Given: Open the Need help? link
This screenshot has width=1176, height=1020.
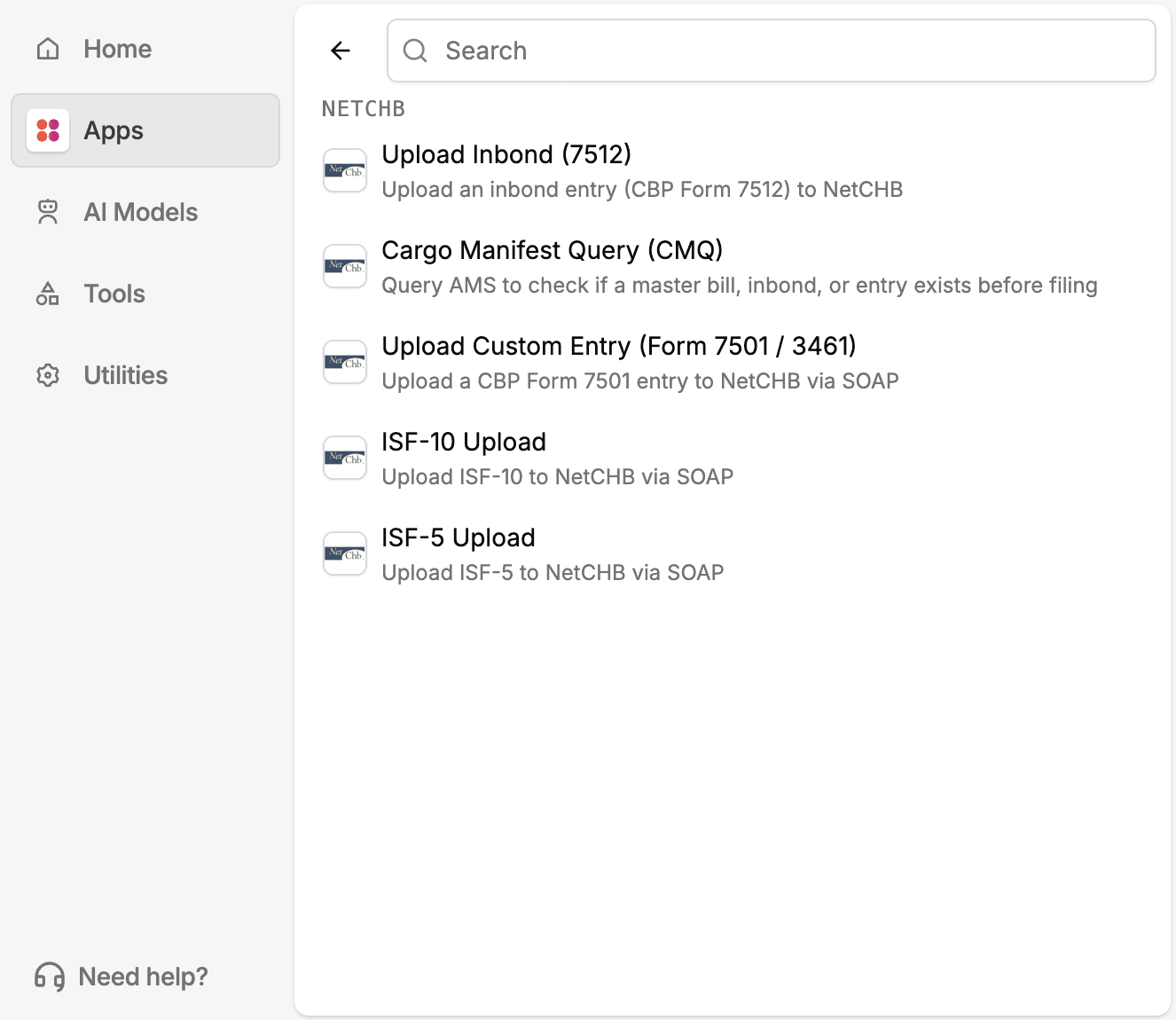Looking at the screenshot, I should (121, 977).
